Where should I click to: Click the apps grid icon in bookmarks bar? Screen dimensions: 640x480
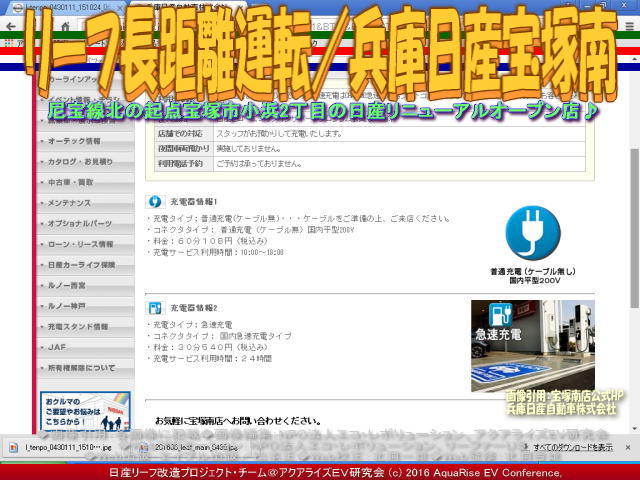(x=9, y=42)
